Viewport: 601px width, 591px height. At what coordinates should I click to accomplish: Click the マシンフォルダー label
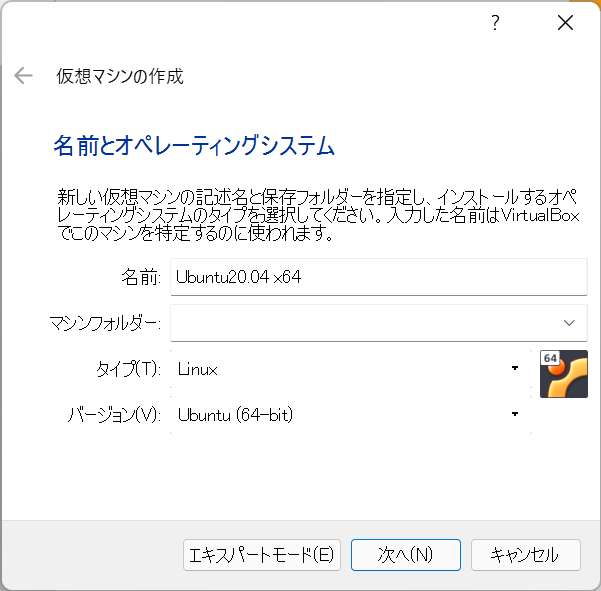pyautogui.click(x=105, y=323)
